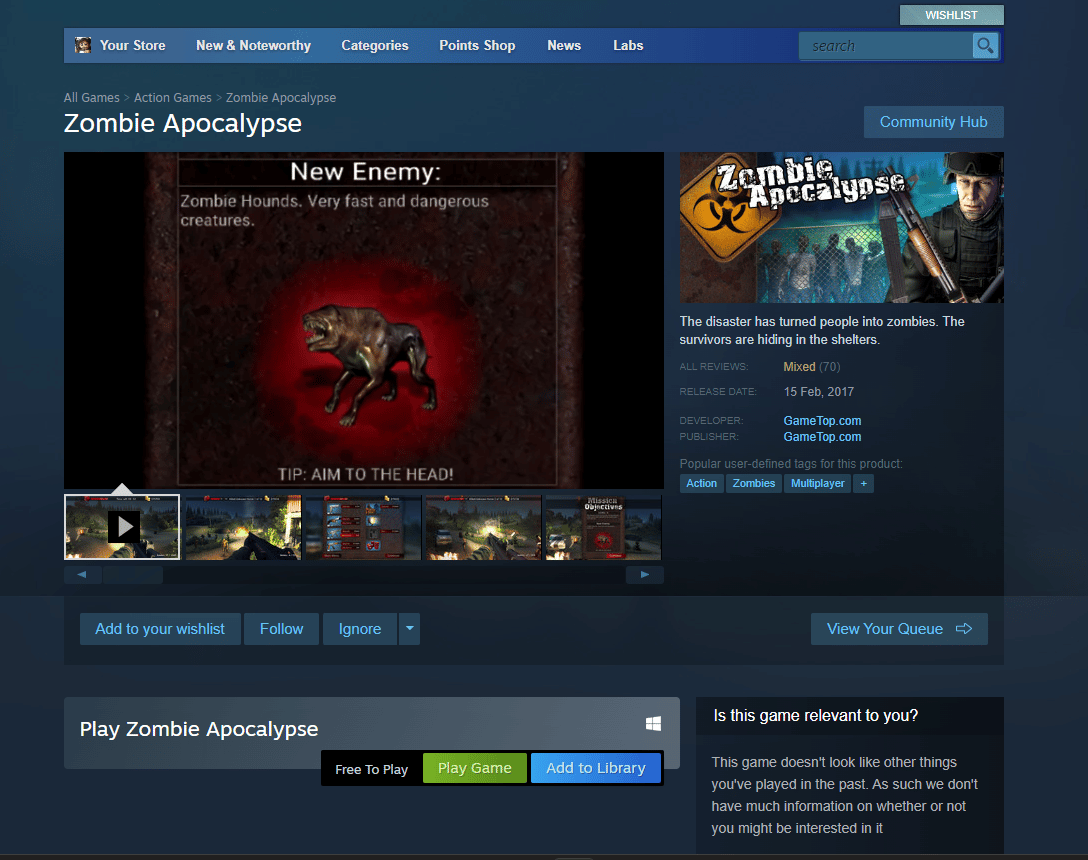This screenshot has width=1088, height=860.
Task: Open the GameTop.com developer link
Action: click(822, 421)
